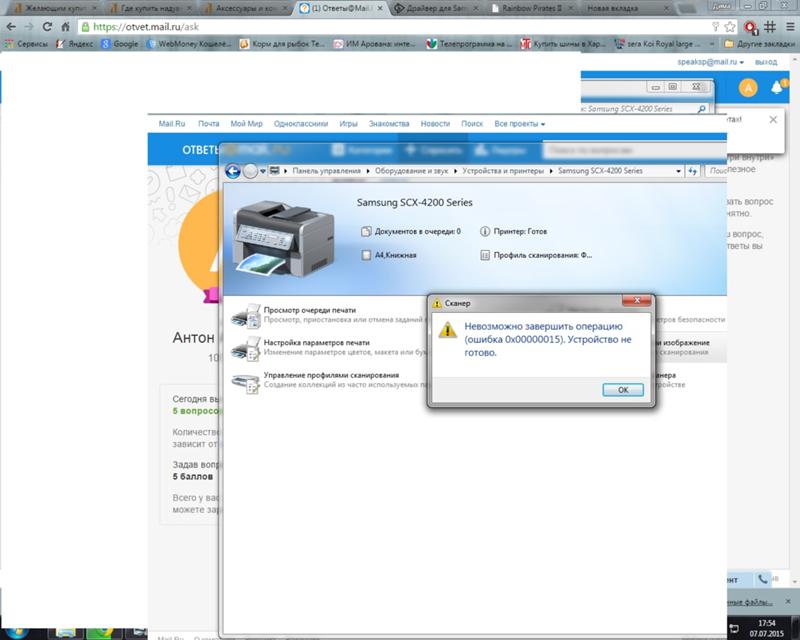Open Почта in the Mail.Ru navigation

pyautogui.click(x=209, y=124)
